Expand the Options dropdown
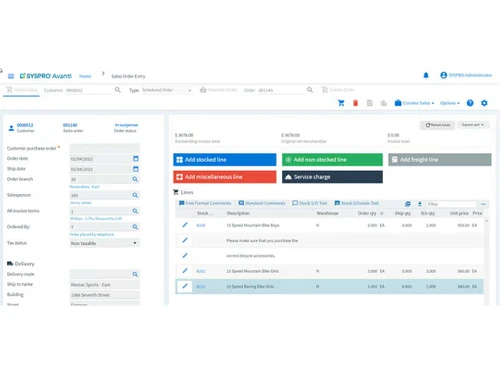This screenshot has width=500, height=375. click(x=450, y=103)
